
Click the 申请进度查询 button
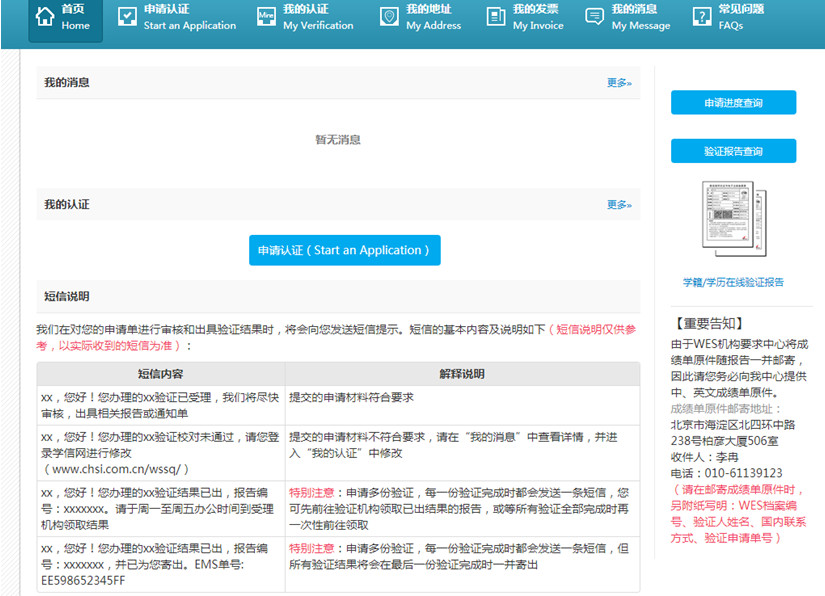tap(733, 103)
